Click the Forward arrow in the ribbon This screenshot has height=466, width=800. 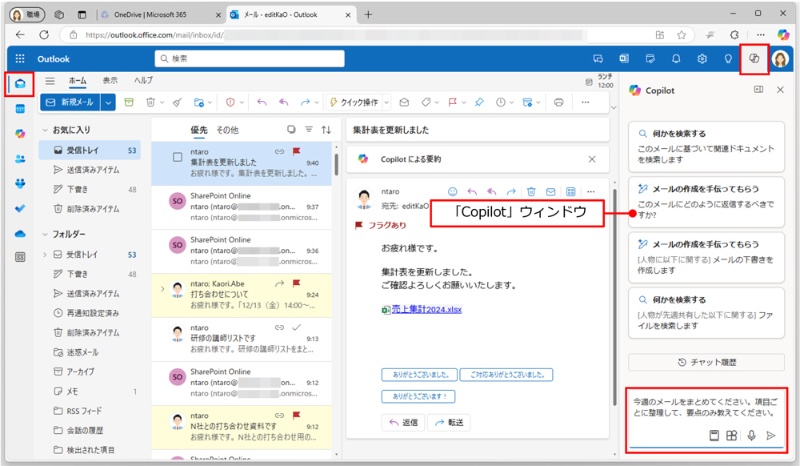tap(305, 103)
